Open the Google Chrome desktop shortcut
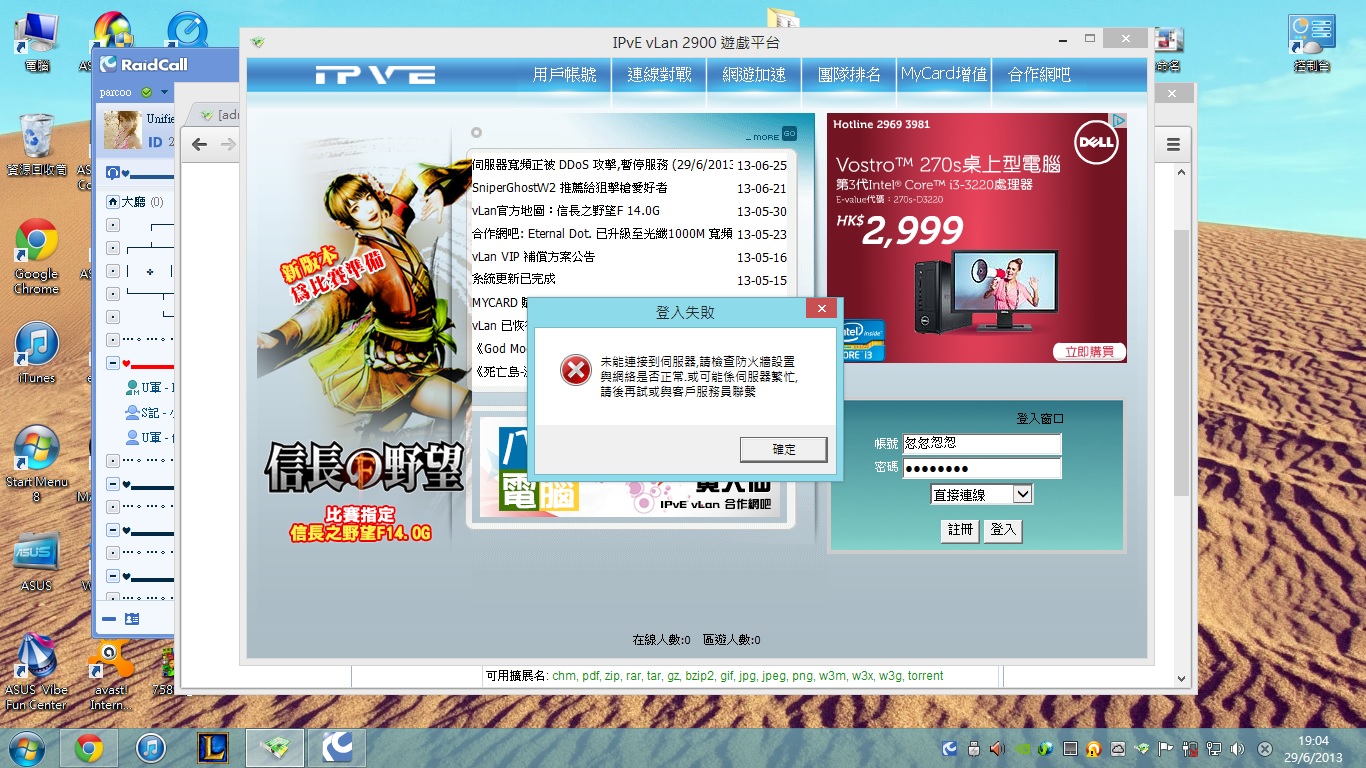 pos(36,256)
